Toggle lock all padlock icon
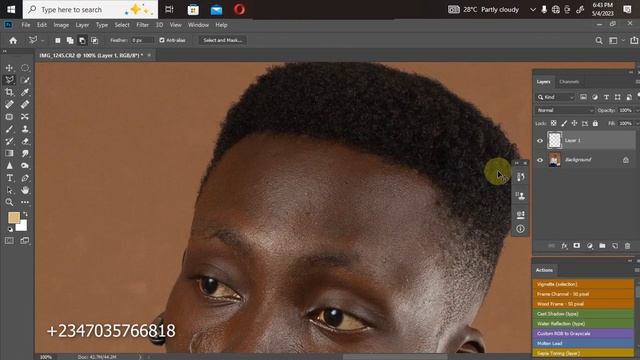The width and height of the screenshot is (640, 360). 595,123
